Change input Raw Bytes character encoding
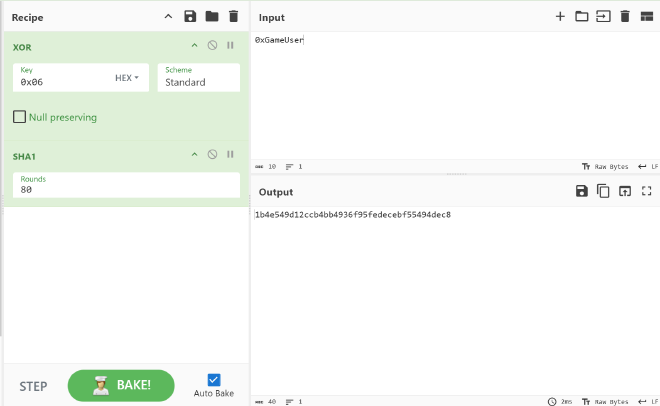The image size is (660, 406). point(605,167)
